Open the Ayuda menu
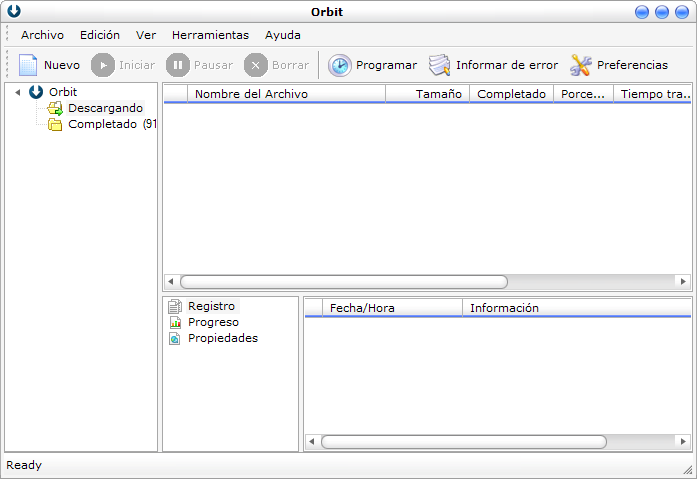 (x=283, y=35)
